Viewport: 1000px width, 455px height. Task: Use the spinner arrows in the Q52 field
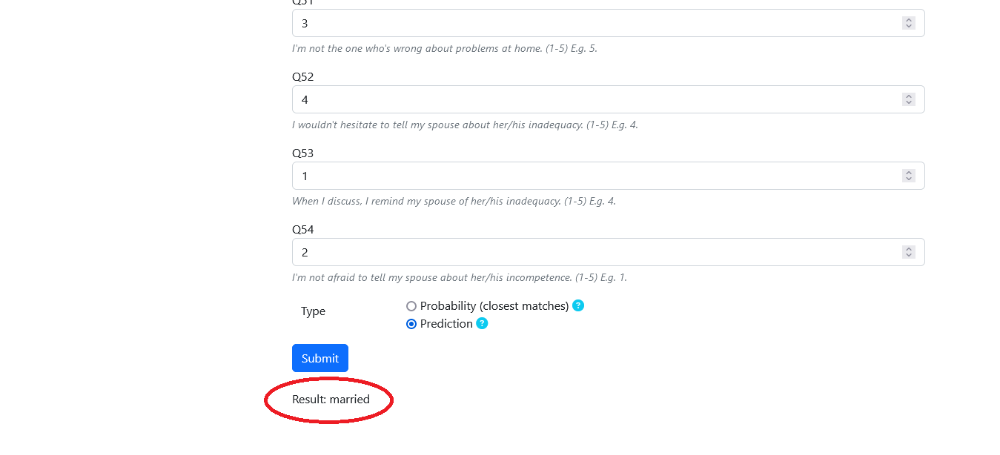coord(908,100)
